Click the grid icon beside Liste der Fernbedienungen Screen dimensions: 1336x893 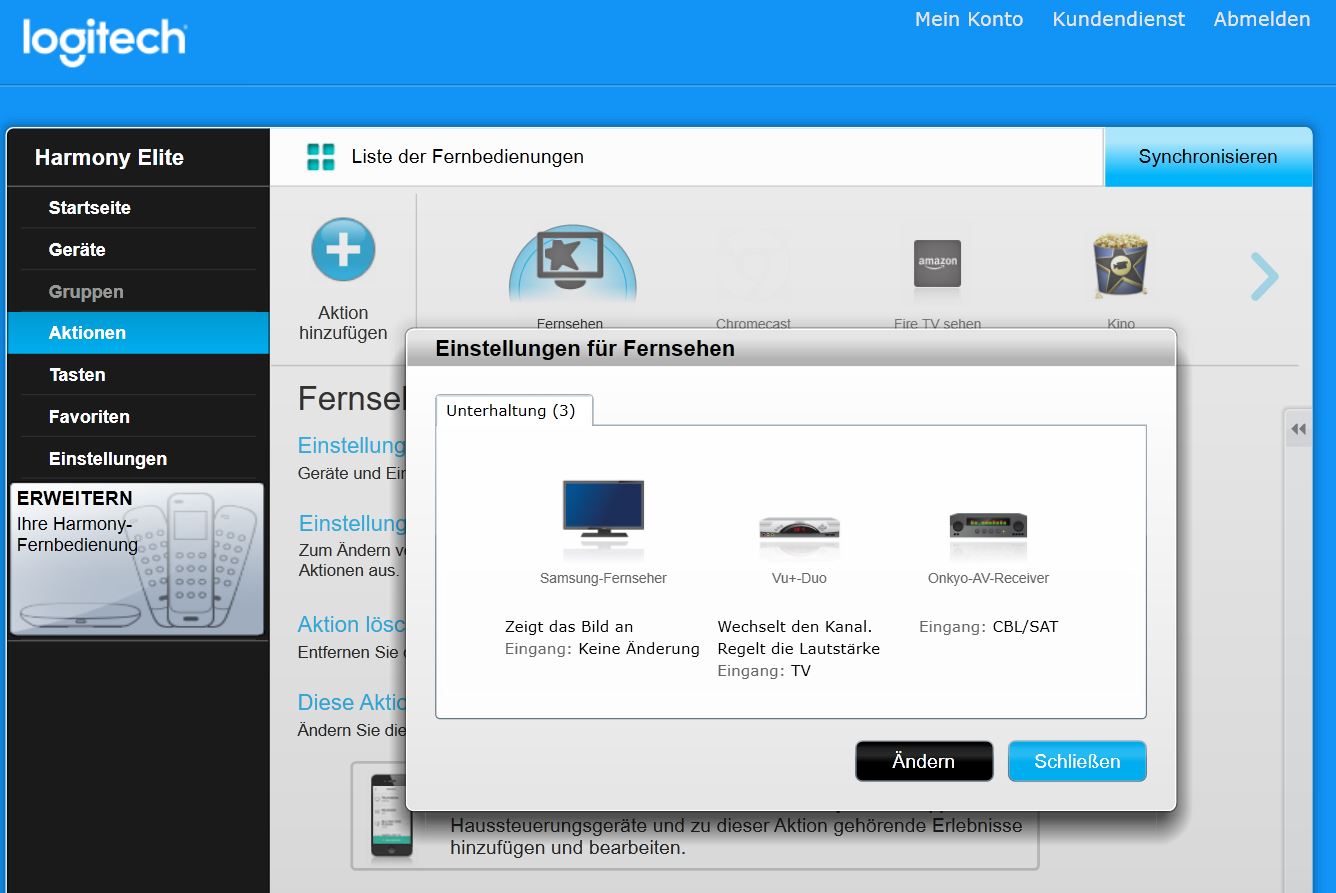320,157
